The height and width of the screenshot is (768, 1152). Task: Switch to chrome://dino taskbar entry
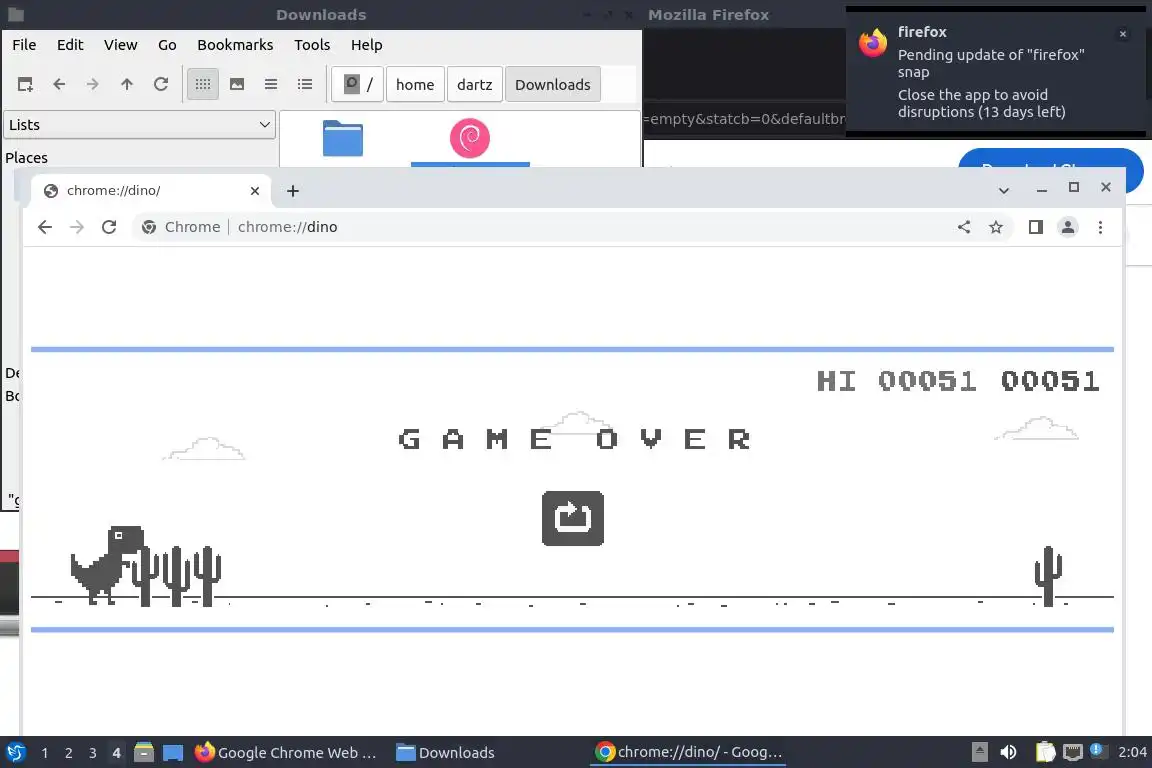tap(688, 752)
